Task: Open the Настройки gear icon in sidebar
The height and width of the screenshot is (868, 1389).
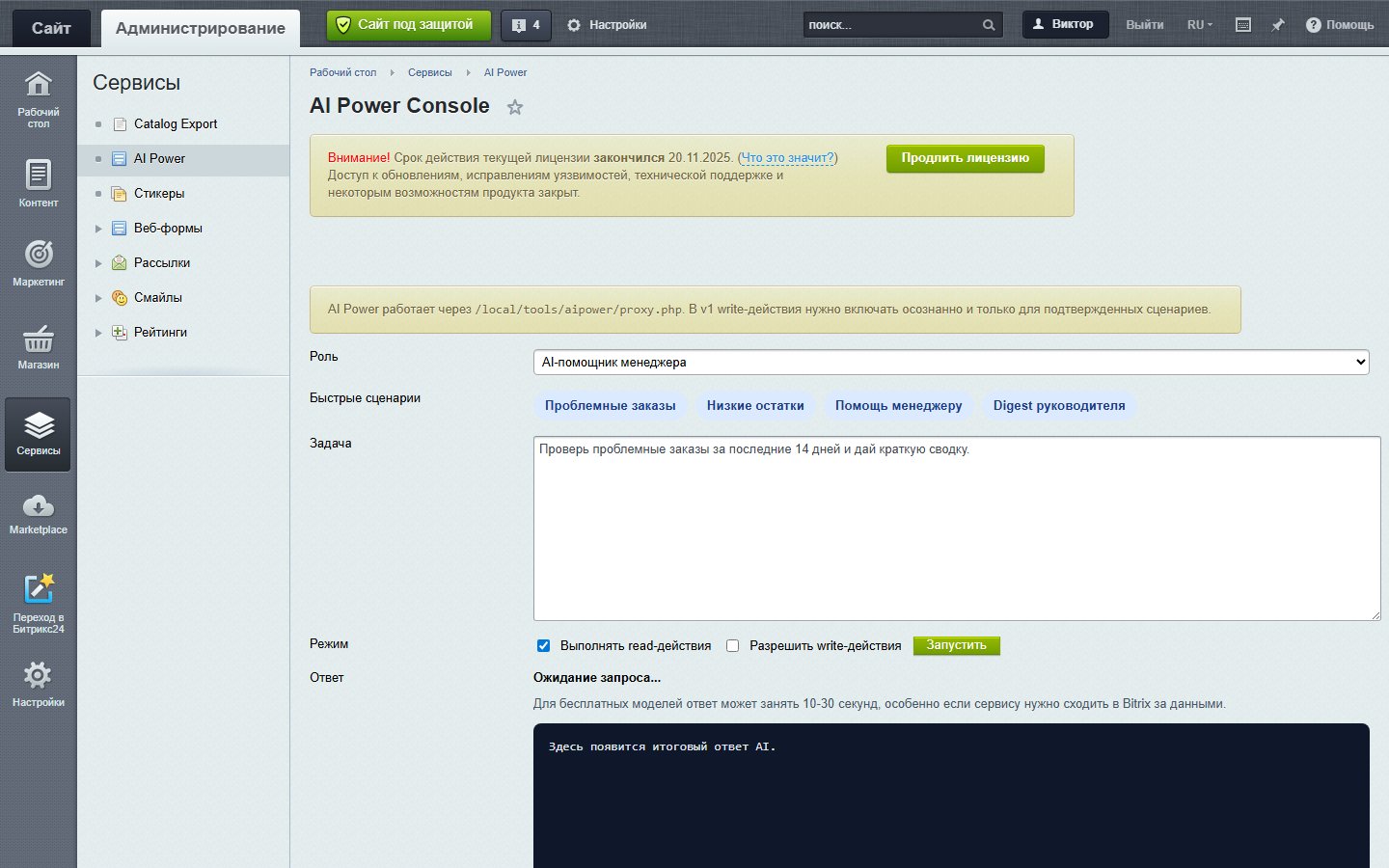Action: pos(39,674)
